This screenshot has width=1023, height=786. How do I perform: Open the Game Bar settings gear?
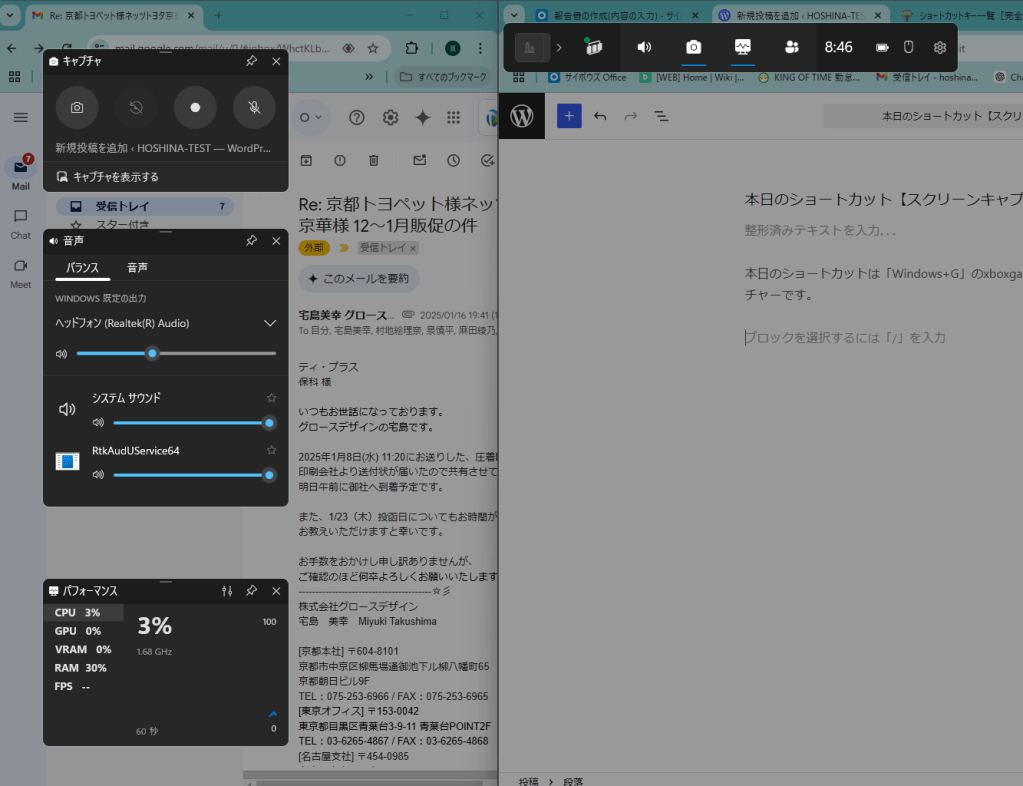(939, 47)
